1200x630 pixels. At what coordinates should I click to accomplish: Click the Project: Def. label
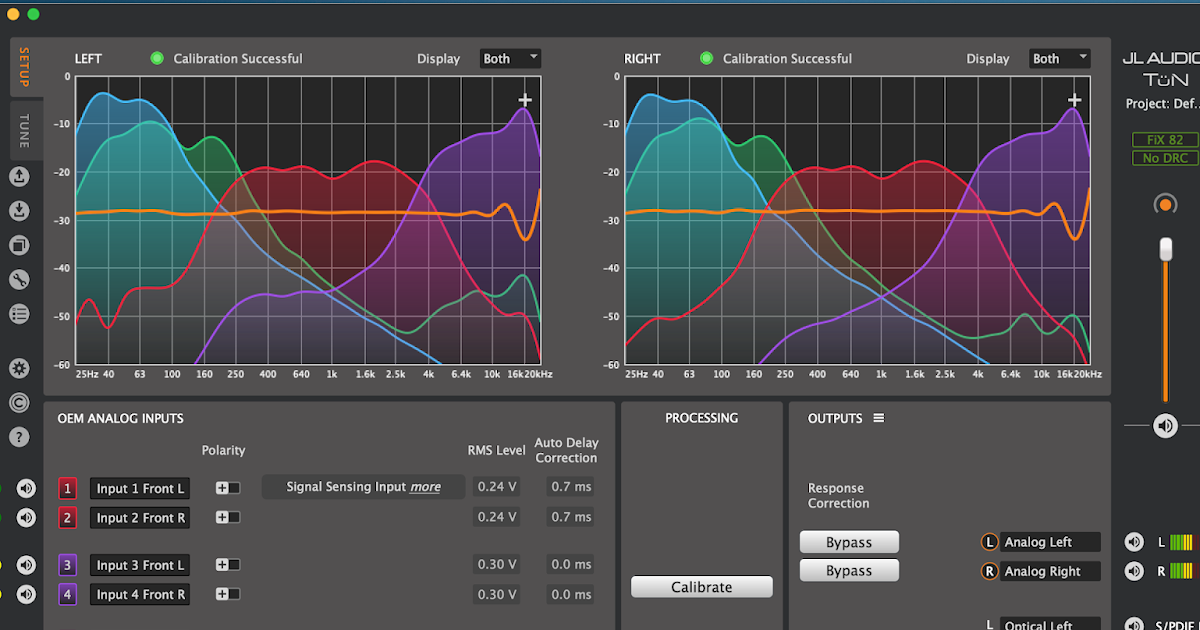pyautogui.click(x=1162, y=103)
